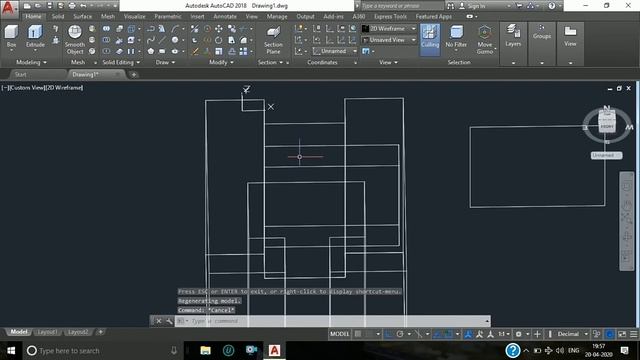Image resolution: width=640 pixels, height=360 pixels.
Task: Toggle grid display in status bar
Action: tap(358, 334)
